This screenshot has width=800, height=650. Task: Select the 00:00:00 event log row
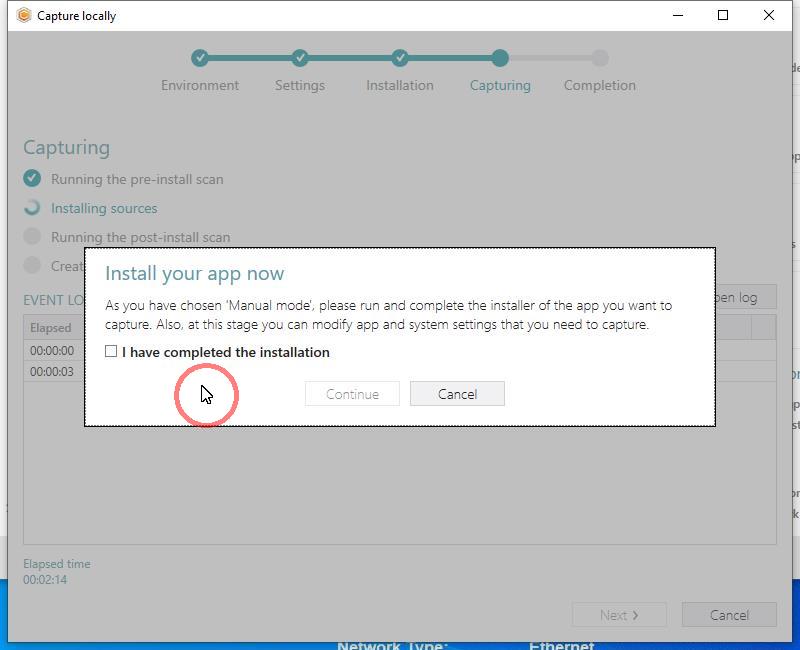(52, 351)
